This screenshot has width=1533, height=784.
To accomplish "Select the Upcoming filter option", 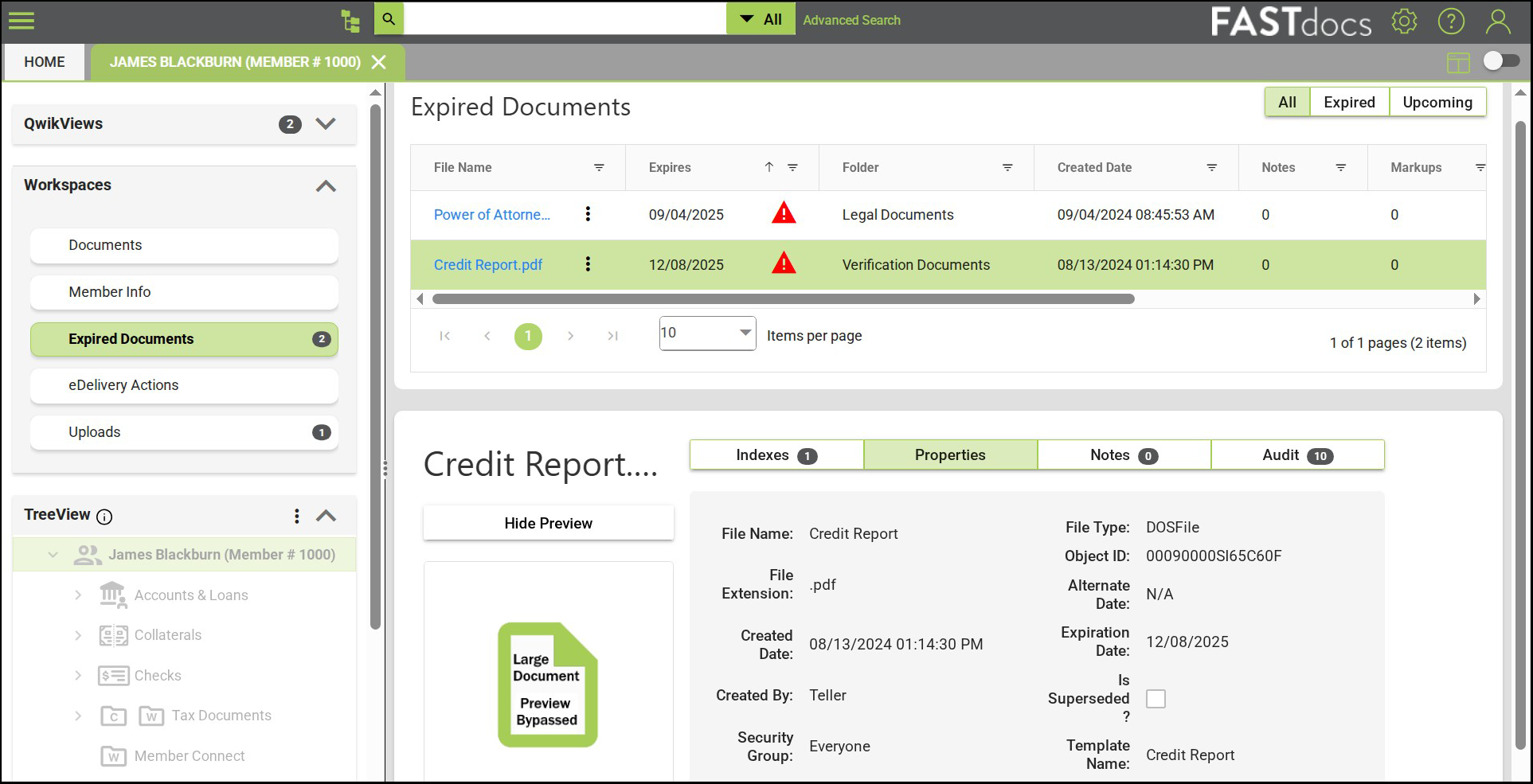I will (x=1437, y=103).
